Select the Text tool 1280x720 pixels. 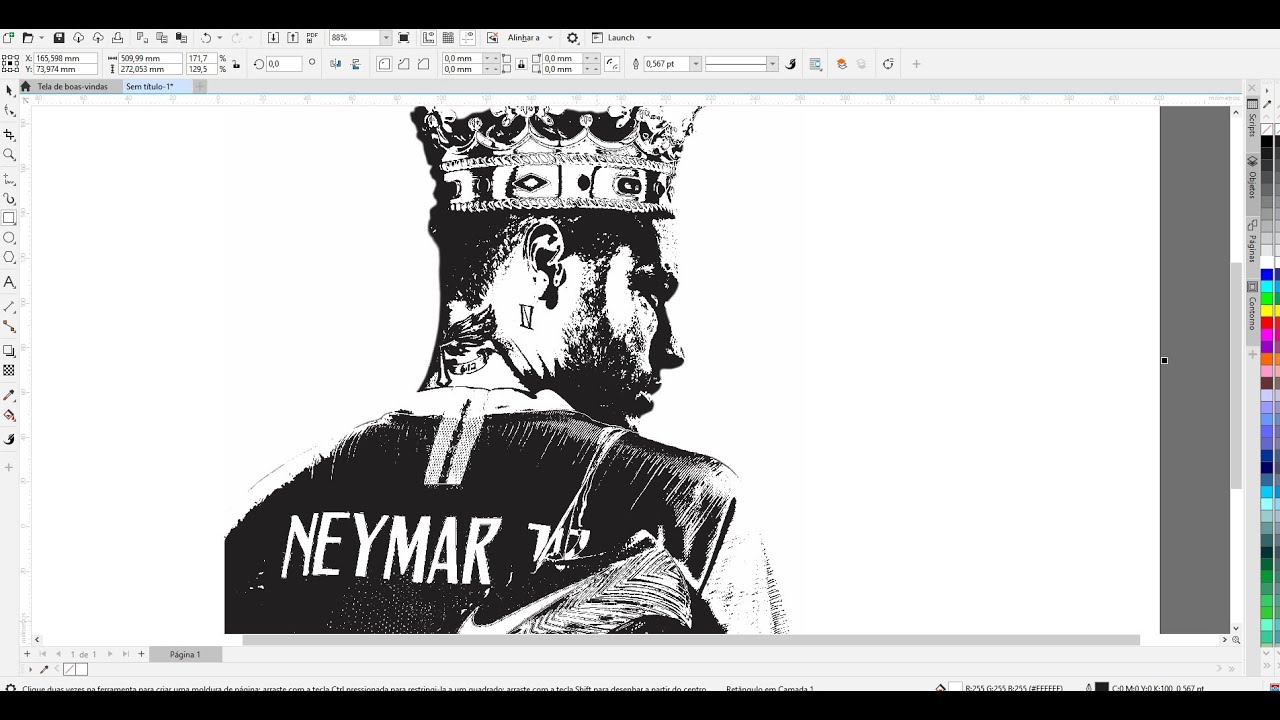pos(9,282)
